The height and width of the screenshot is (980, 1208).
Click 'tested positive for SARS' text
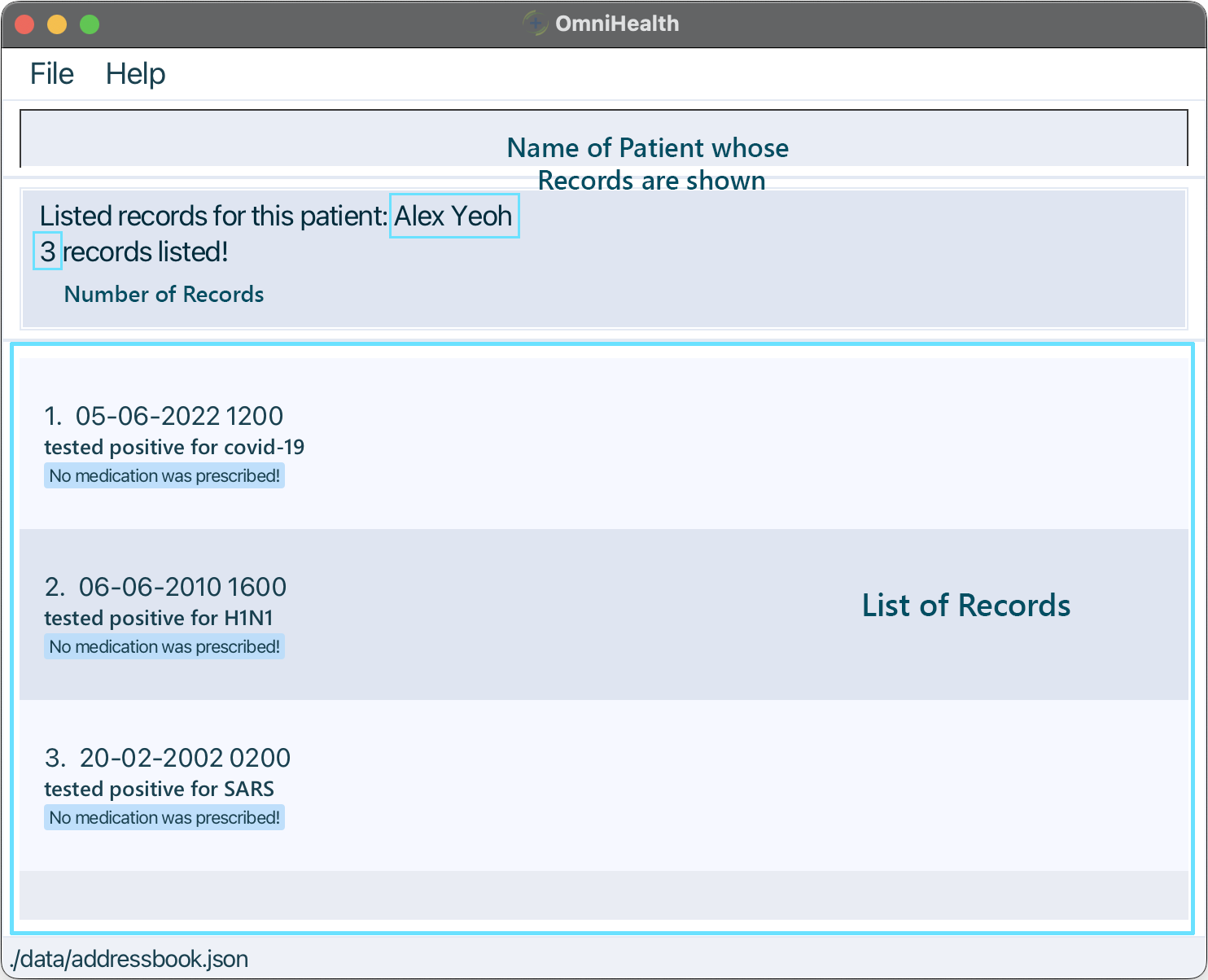point(159,789)
